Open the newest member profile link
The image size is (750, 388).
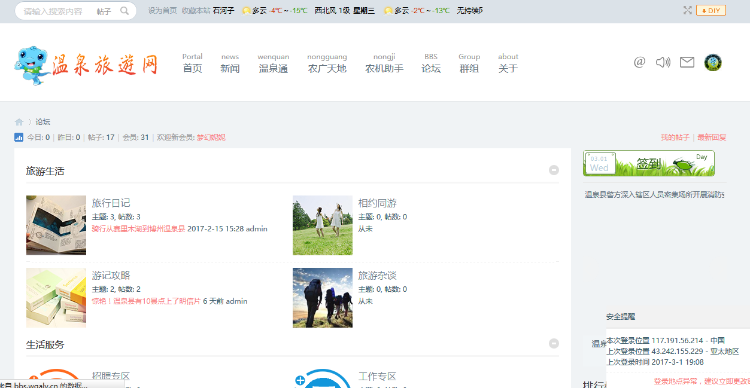211,138
